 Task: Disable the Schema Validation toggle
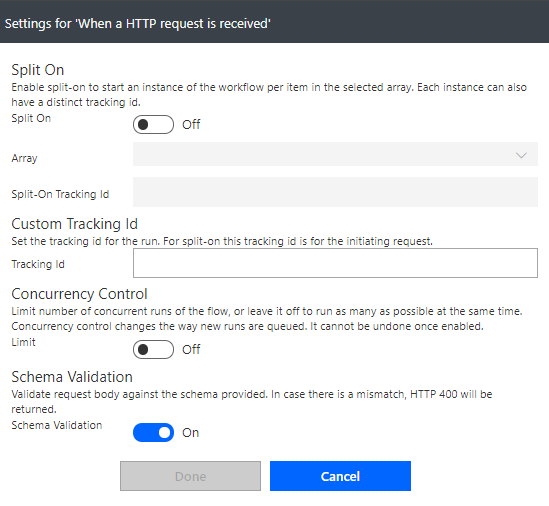click(x=153, y=432)
